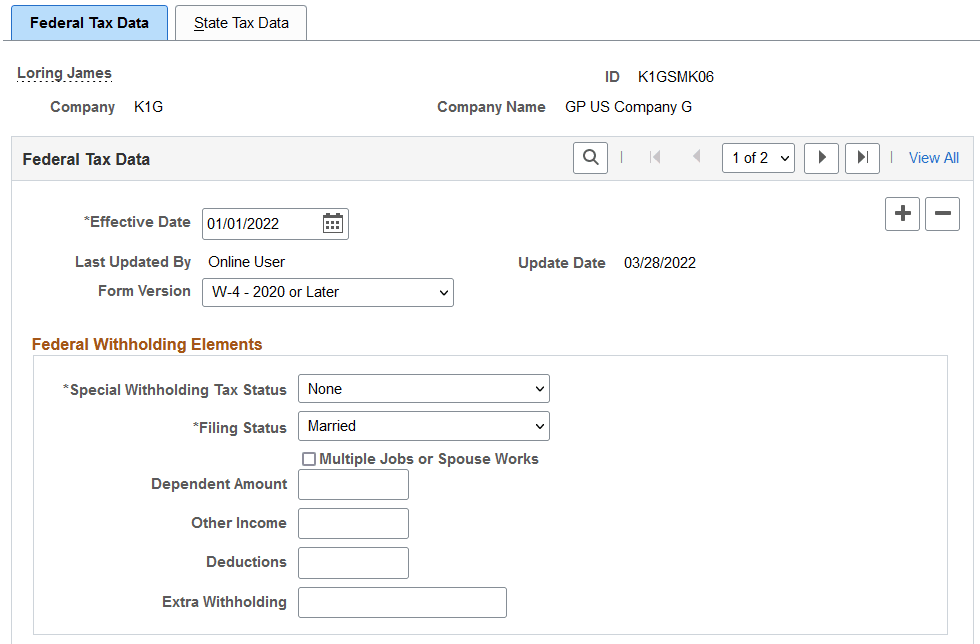Open the Loring James employee link
Viewport: 980px width, 644px height.
pyautogui.click(x=64, y=72)
